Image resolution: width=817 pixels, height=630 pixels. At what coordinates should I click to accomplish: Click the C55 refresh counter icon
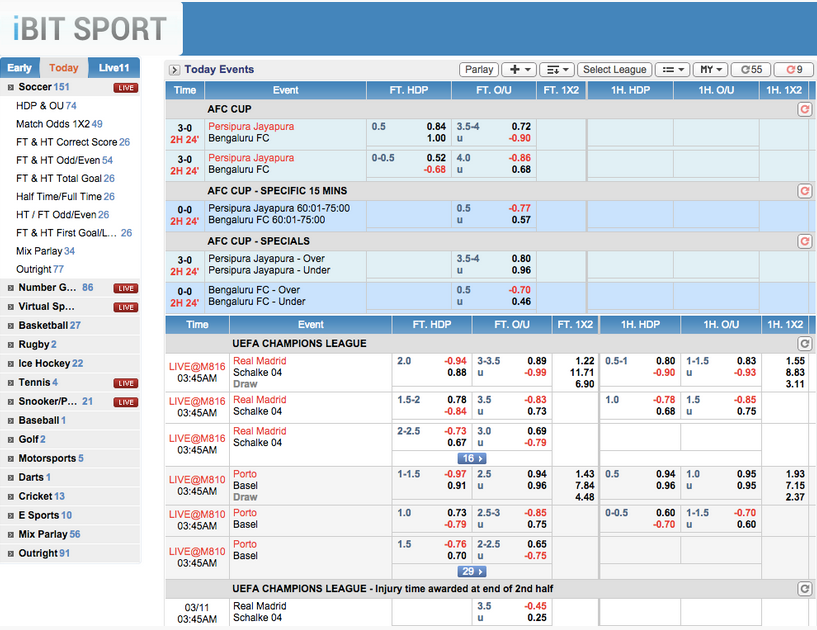749,69
